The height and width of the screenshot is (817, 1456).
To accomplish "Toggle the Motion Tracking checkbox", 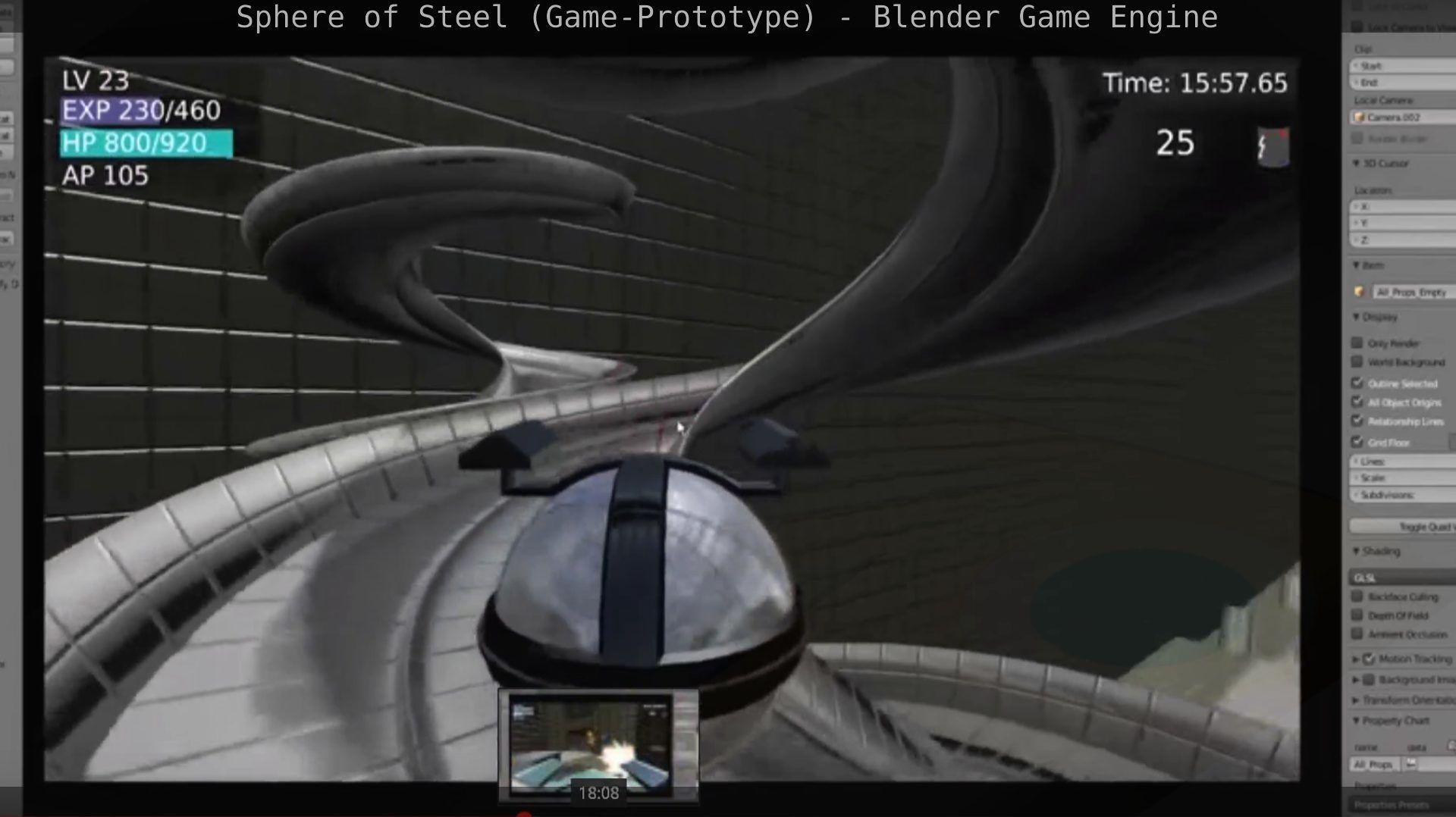I will pyautogui.click(x=1369, y=659).
